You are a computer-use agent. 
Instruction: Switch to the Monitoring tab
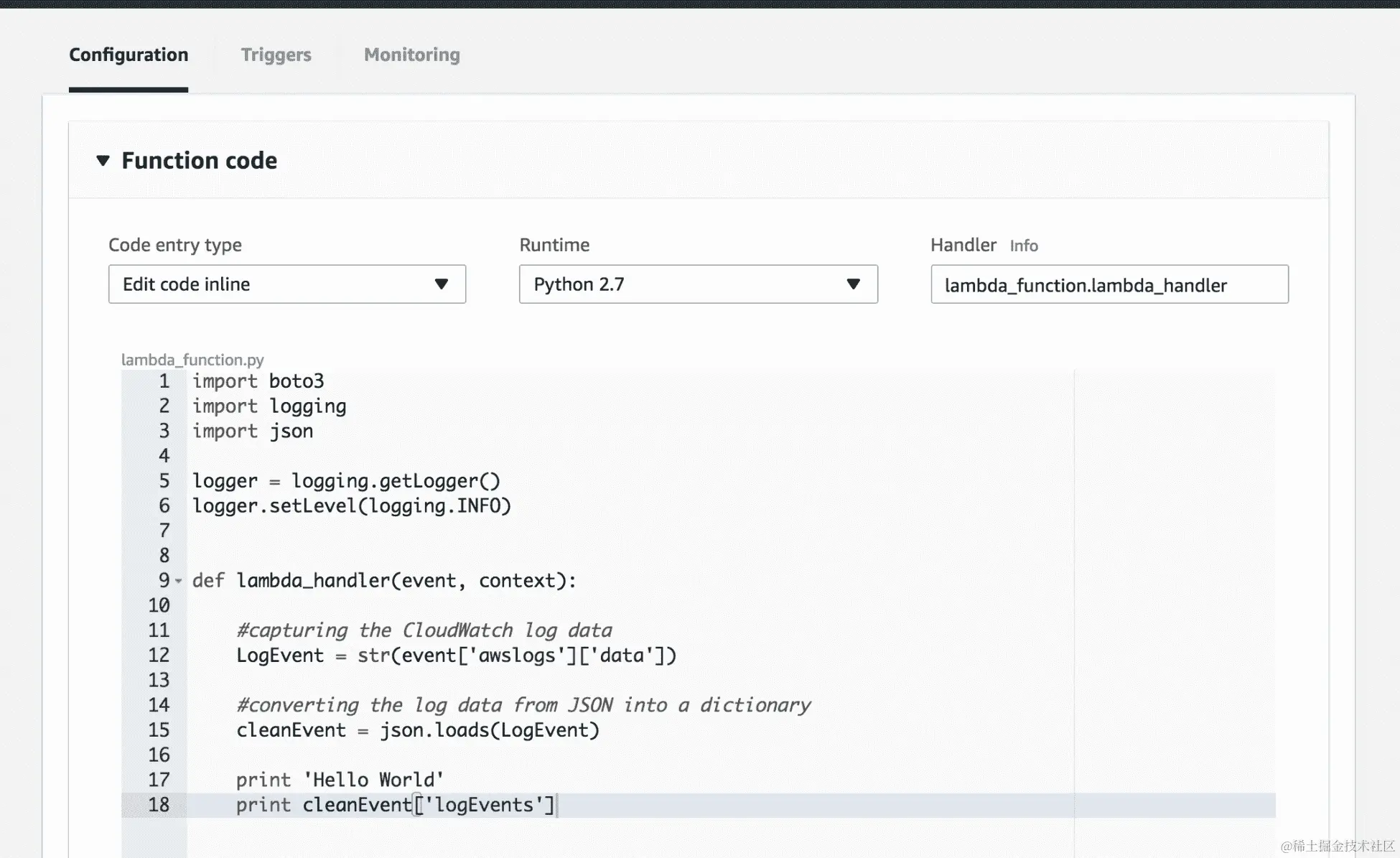tap(411, 55)
